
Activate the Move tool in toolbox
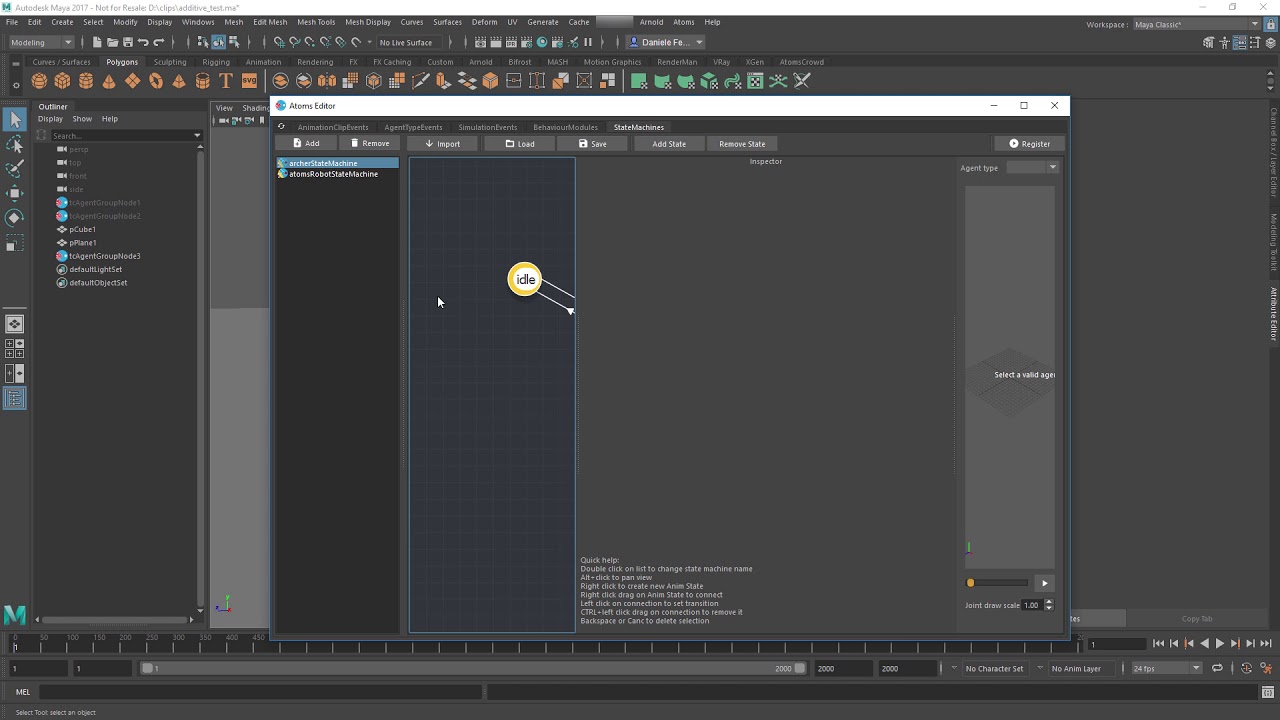(14, 193)
